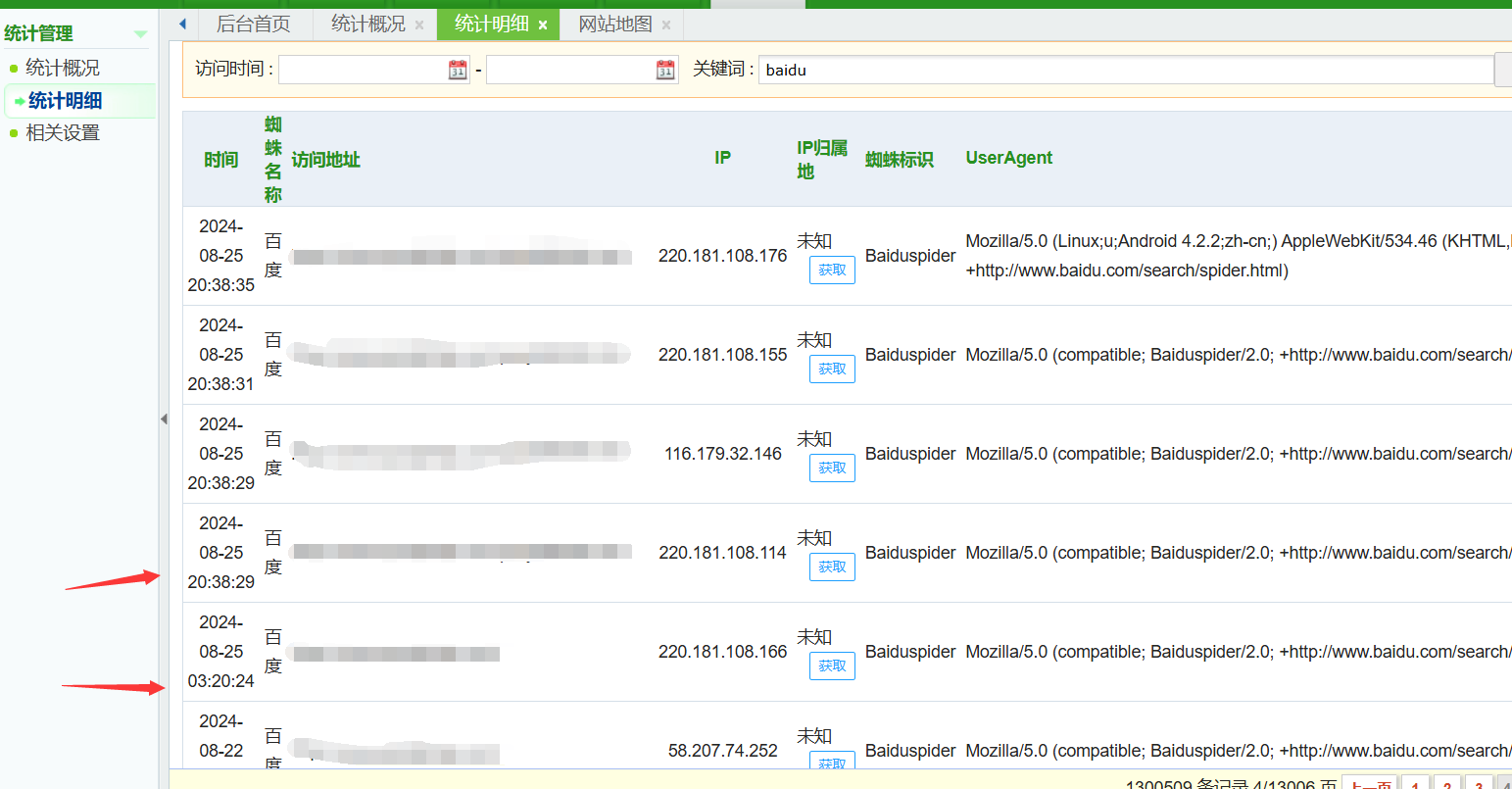The image size is (1512, 789).
Task: Select IP cell 58.207.74.252
Action: point(722,751)
